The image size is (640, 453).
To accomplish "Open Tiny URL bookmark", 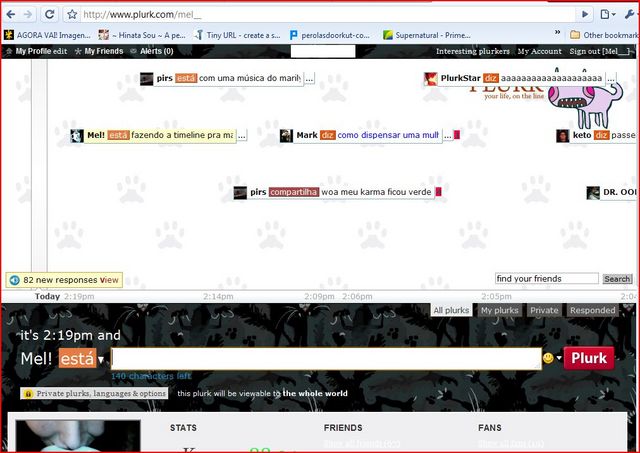I will 238,35.
